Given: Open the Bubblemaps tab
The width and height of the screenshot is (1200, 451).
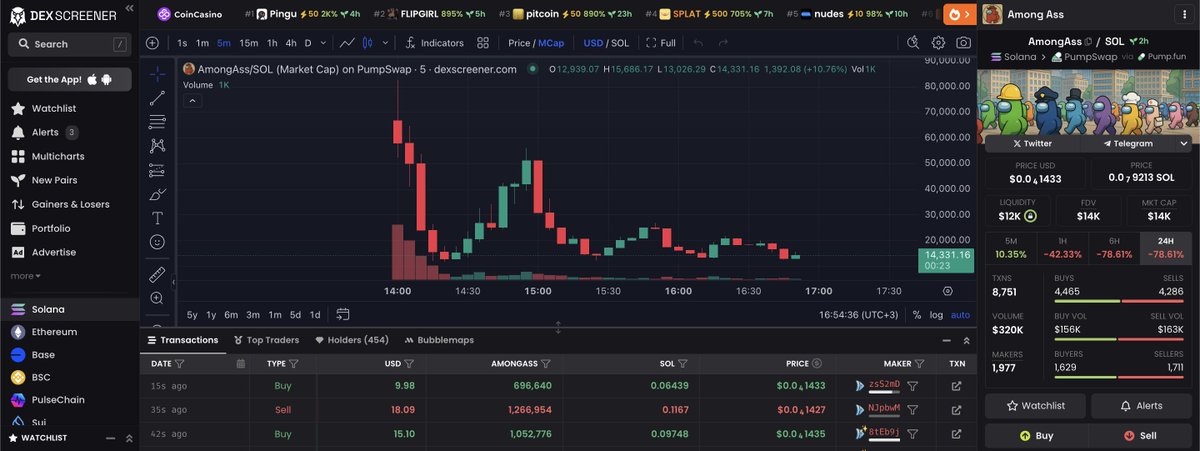Looking at the screenshot, I should tap(438, 340).
